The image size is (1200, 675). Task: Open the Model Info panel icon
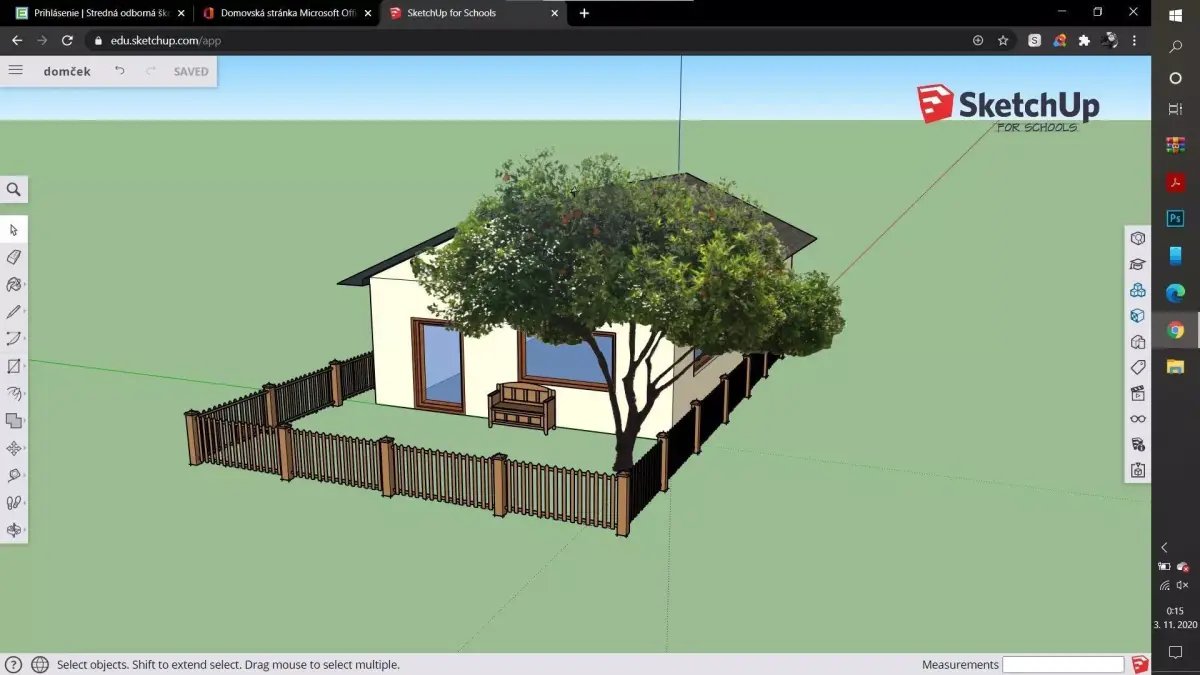(1138, 444)
